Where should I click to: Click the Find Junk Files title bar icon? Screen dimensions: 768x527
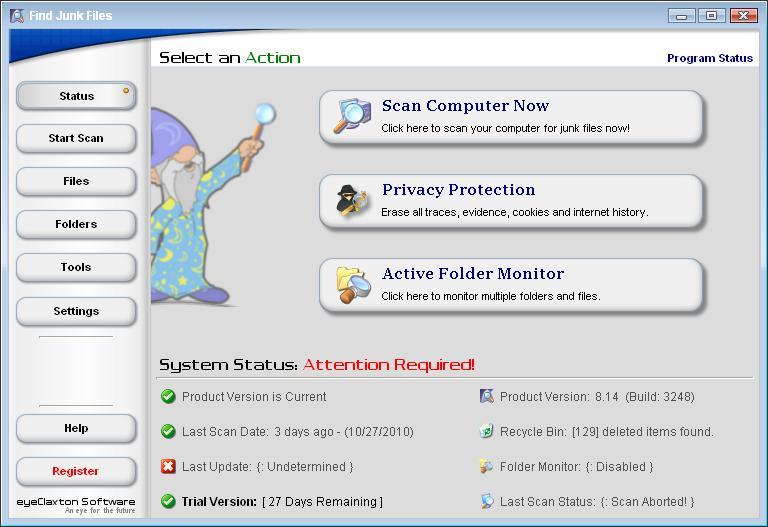(17, 16)
